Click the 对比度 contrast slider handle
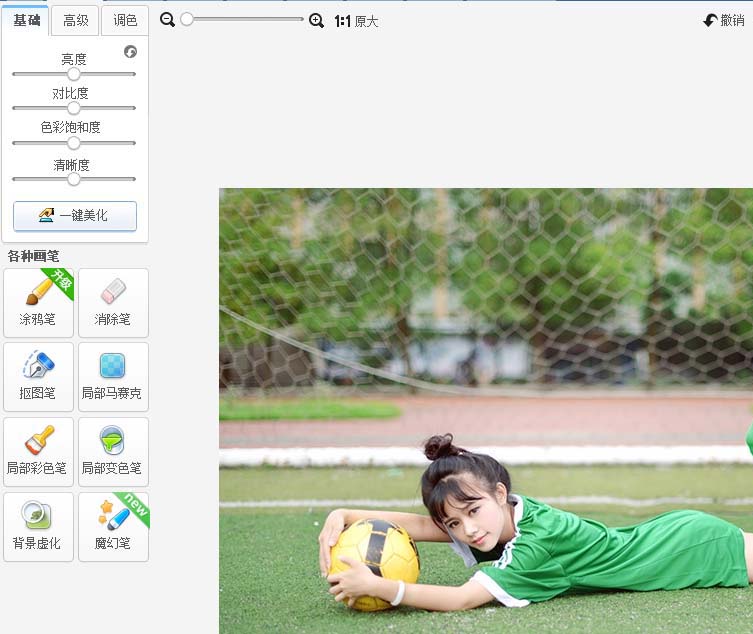 point(73,108)
